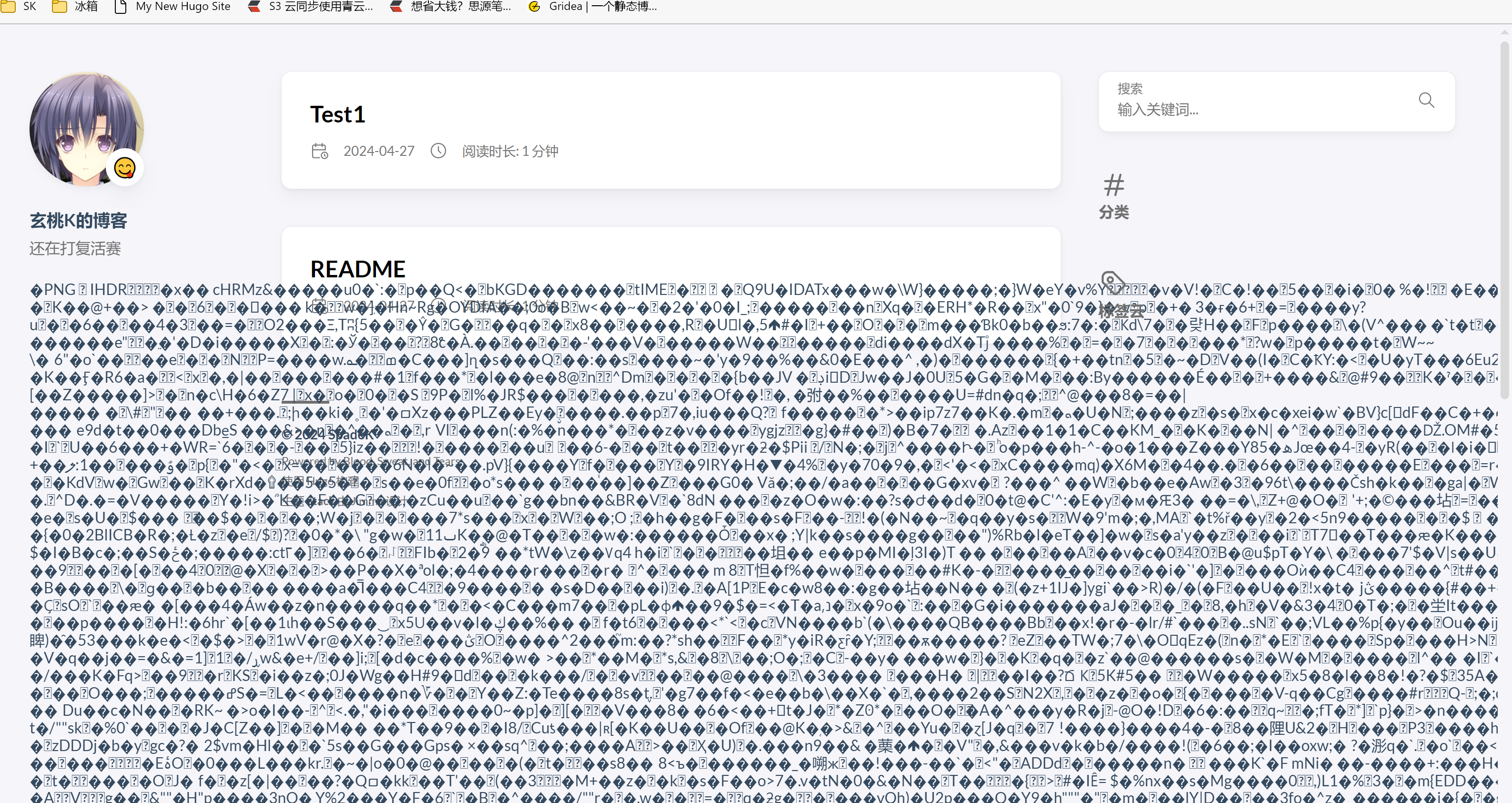The height and width of the screenshot is (803, 1512).
Task: Click the page vertical scrollbar
Action: coord(1505,220)
